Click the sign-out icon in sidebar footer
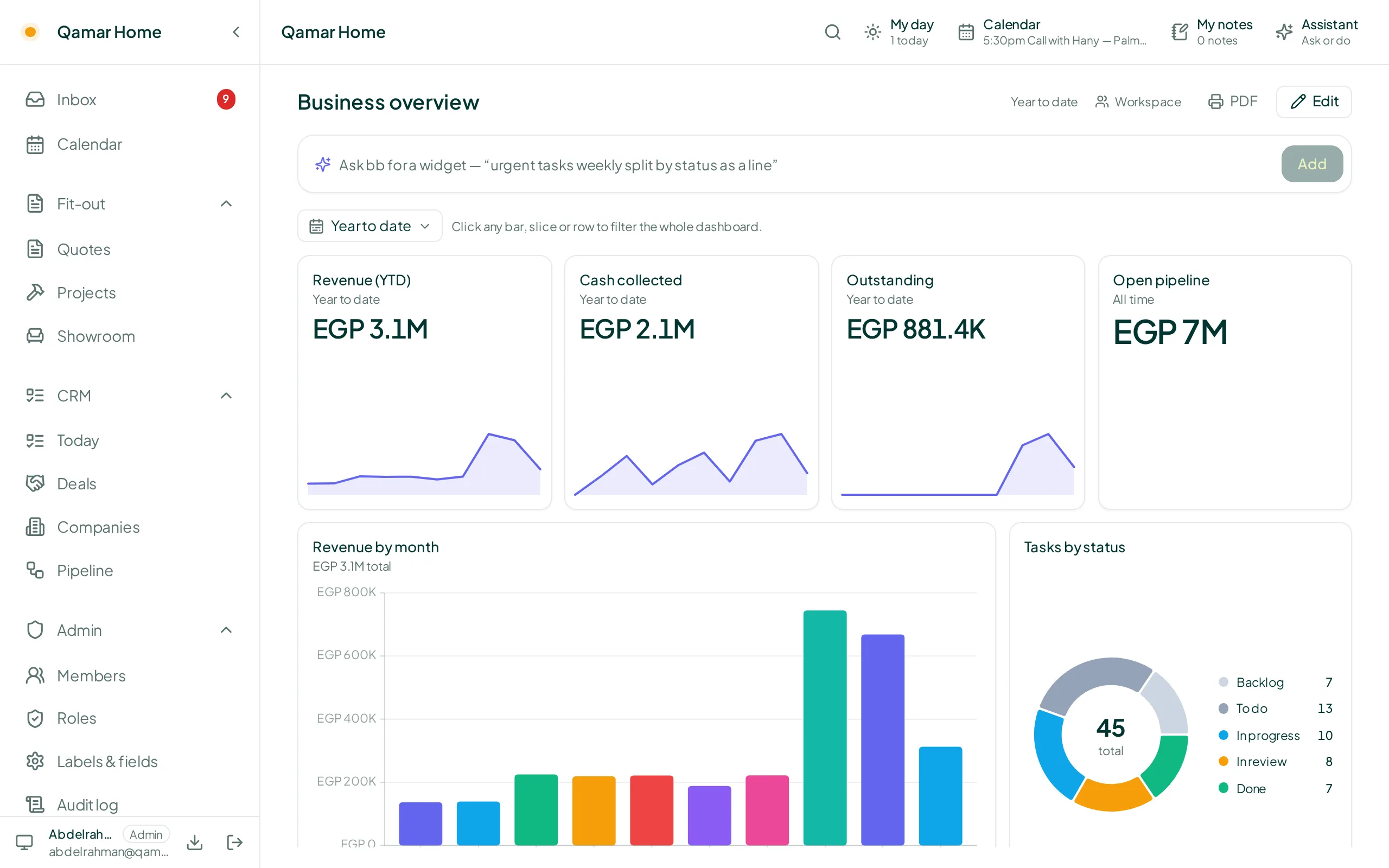The height and width of the screenshot is (868, 1389). tap(235, 842)
